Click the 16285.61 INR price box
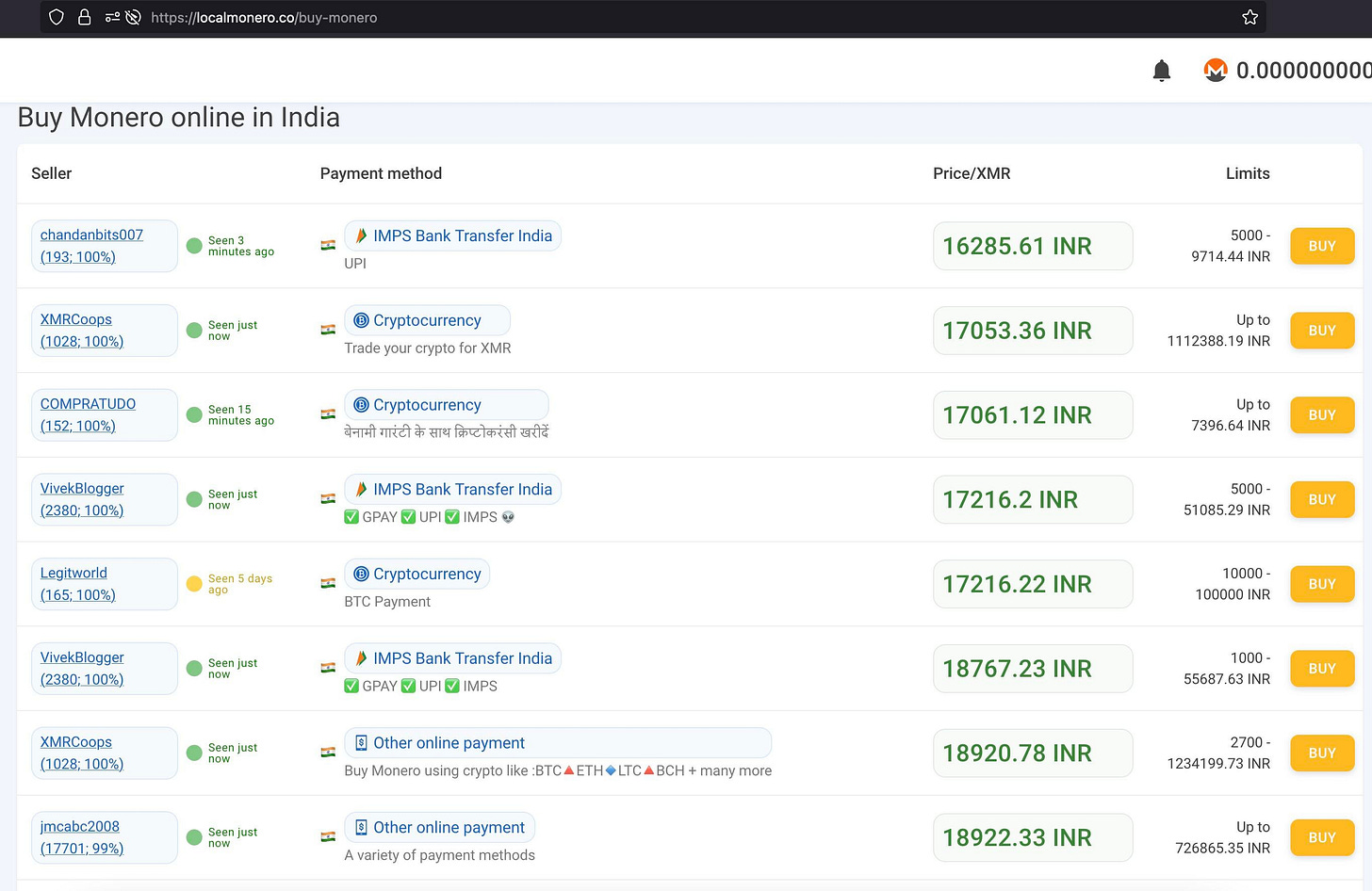1372x891 pixels. pos(1033,246)
